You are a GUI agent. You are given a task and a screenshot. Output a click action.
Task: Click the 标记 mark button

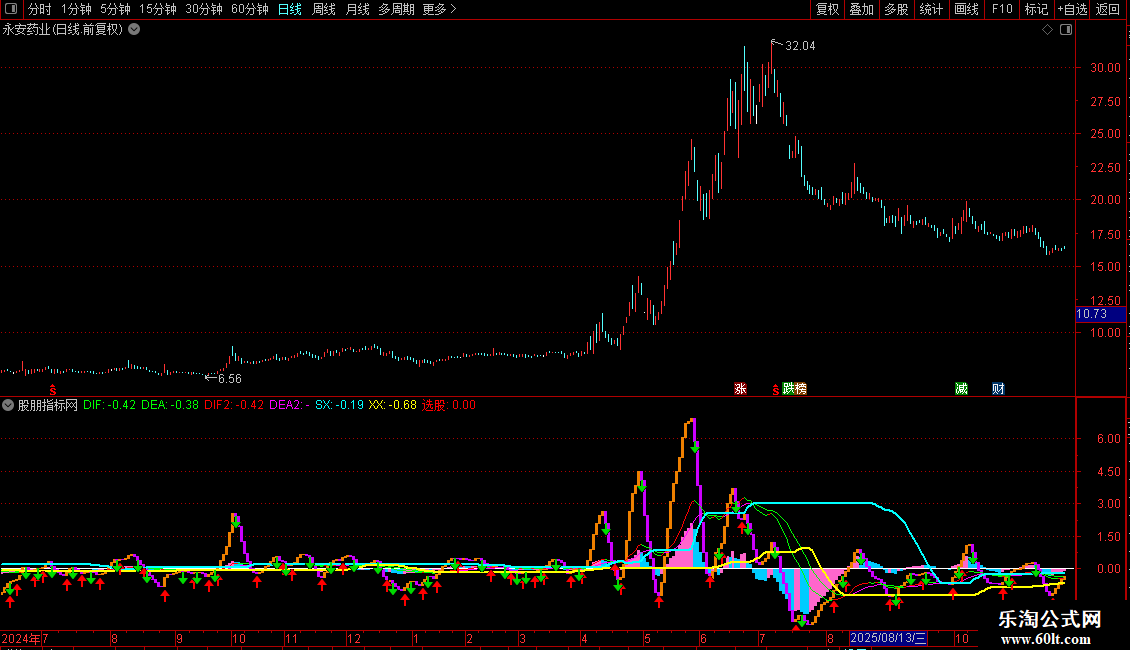(x=1036, y=9)
